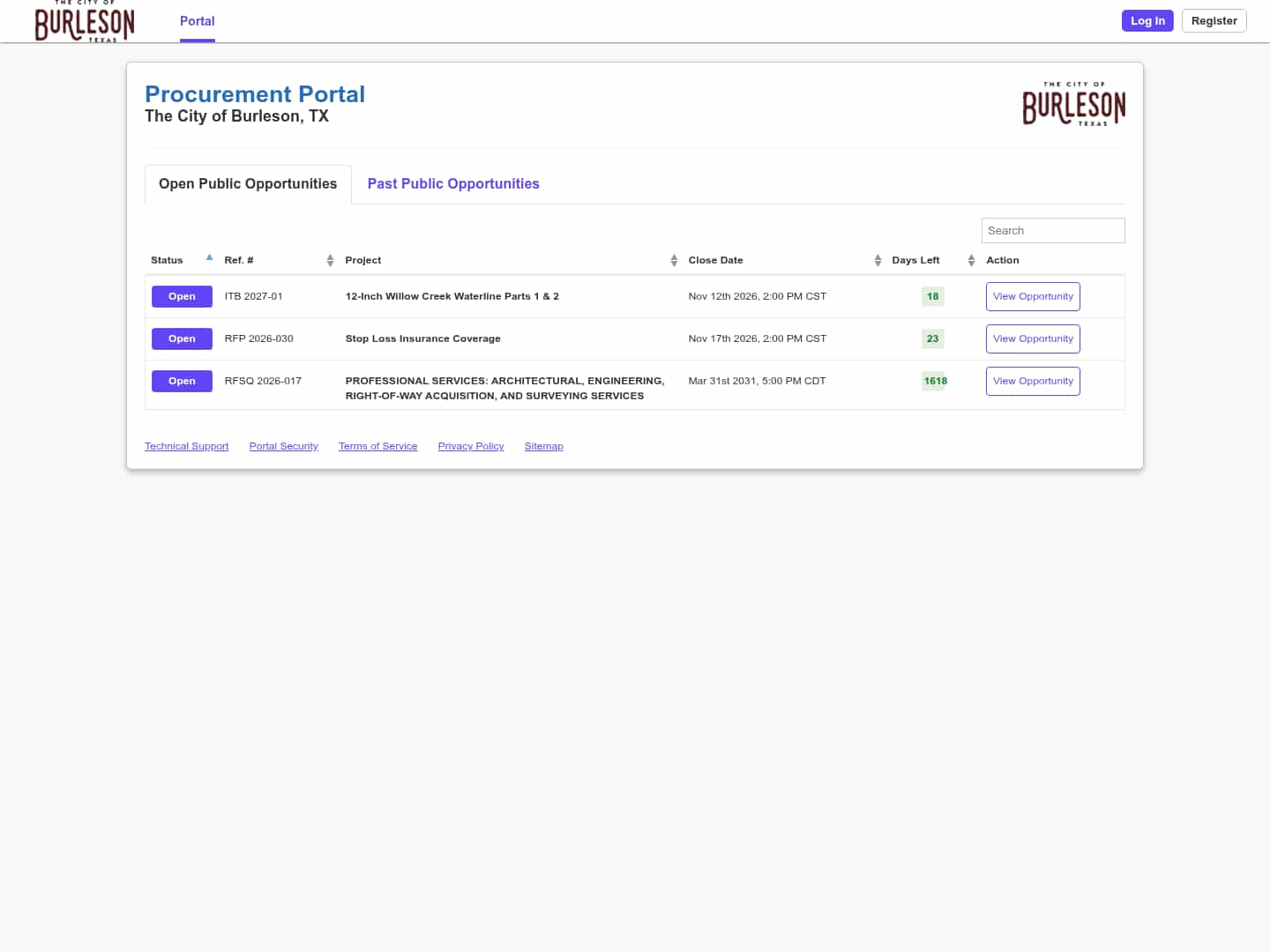1270x952 pixels.
Task: Click the 18 days left badge
Action: pos(933,296)
